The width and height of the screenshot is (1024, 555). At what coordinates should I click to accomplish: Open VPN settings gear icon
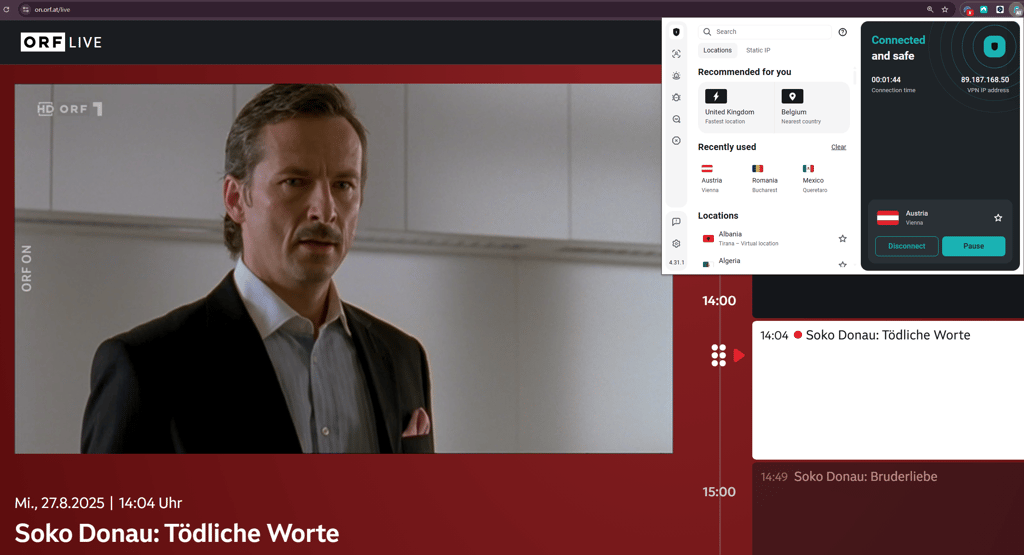click(x=676, y=244)
